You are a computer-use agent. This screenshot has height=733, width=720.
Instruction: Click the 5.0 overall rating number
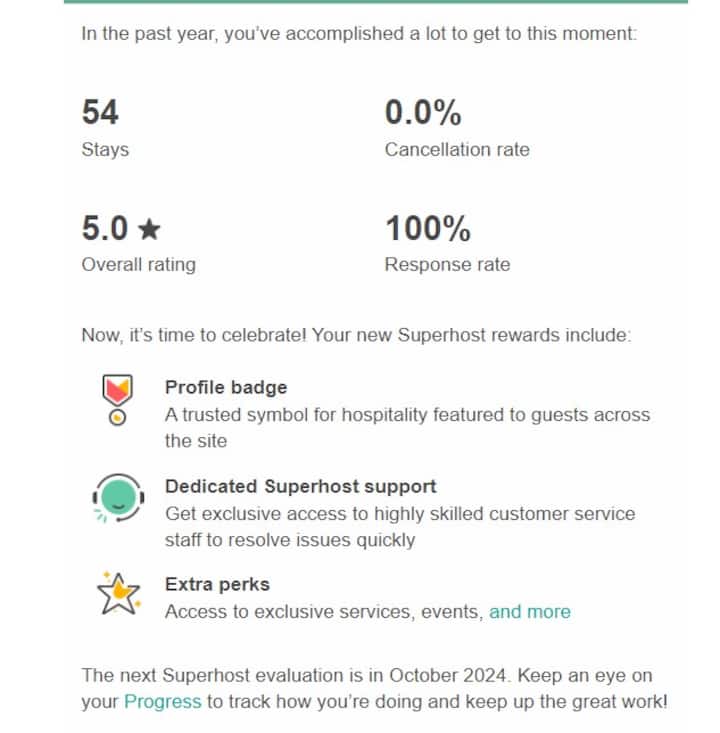click(x=105, y=229)
